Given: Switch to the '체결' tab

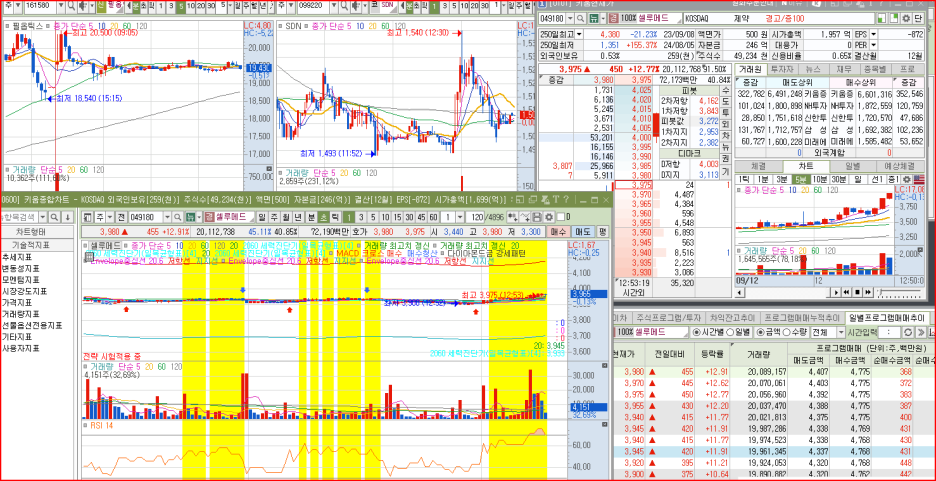Looking at the screenshot, I should pos(759,166).
